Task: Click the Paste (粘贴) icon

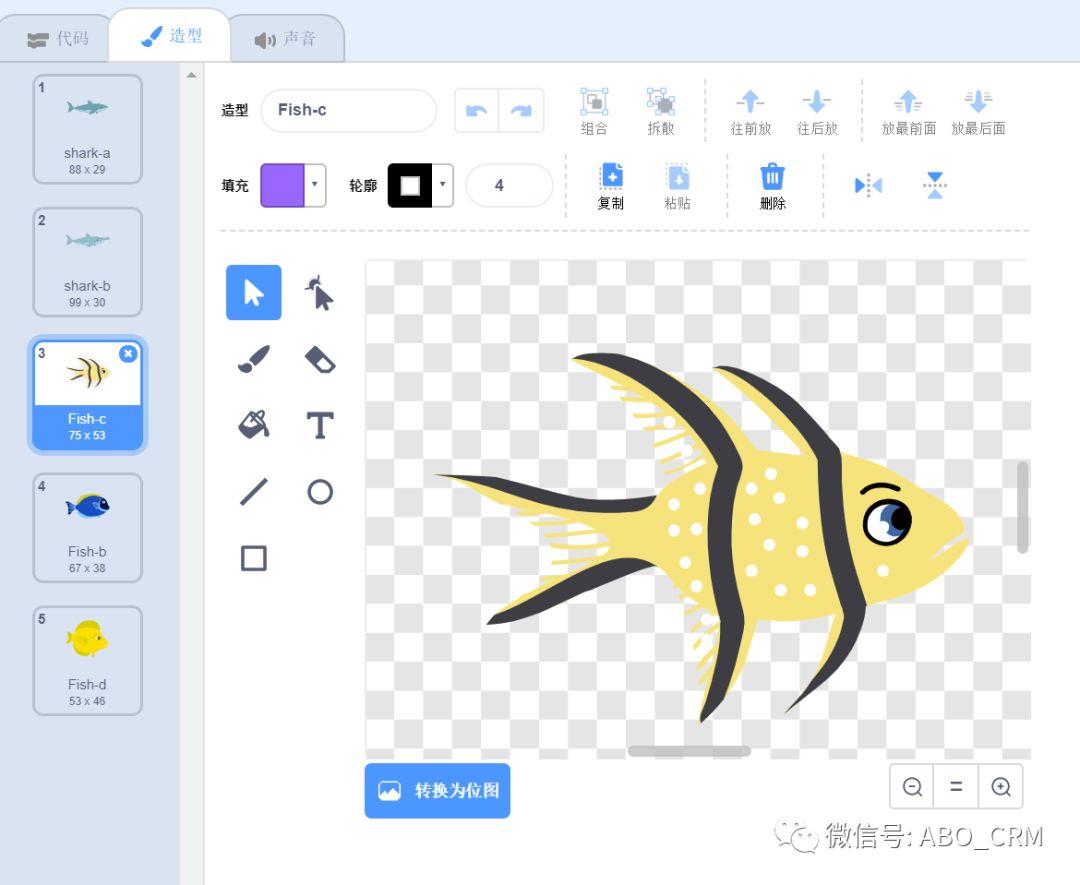Action: 678,186
